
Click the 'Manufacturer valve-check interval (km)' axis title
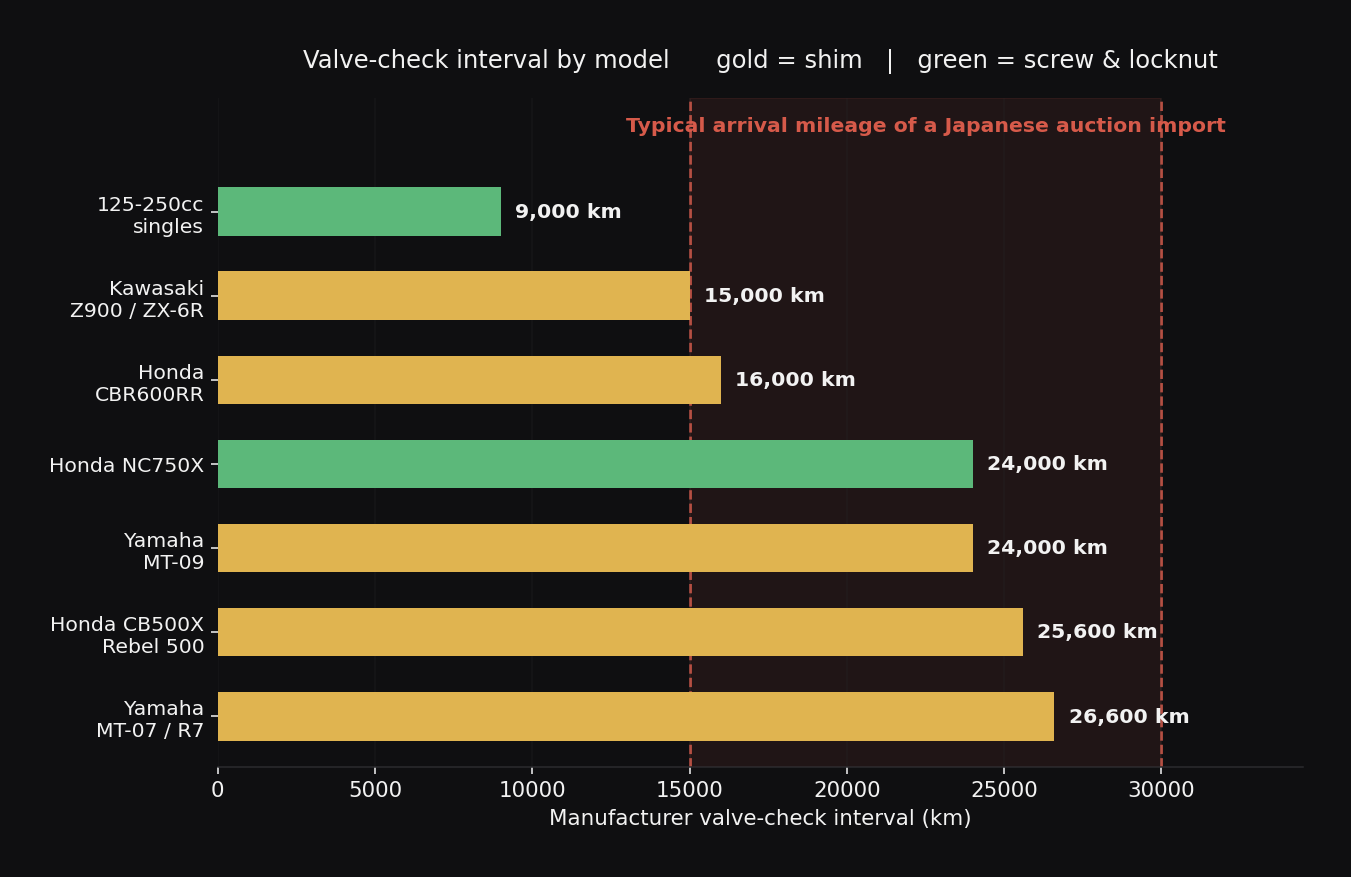(x=760, y=819)
